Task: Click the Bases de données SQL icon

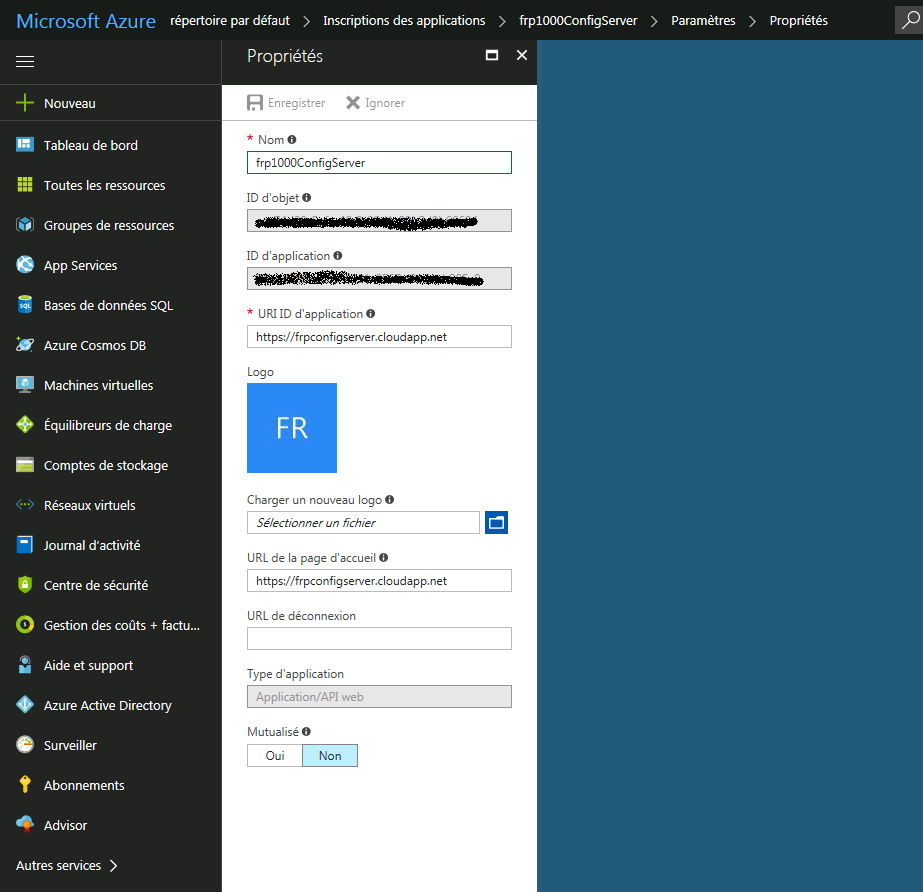Action: pyautogui.click(x=25, y=305)
